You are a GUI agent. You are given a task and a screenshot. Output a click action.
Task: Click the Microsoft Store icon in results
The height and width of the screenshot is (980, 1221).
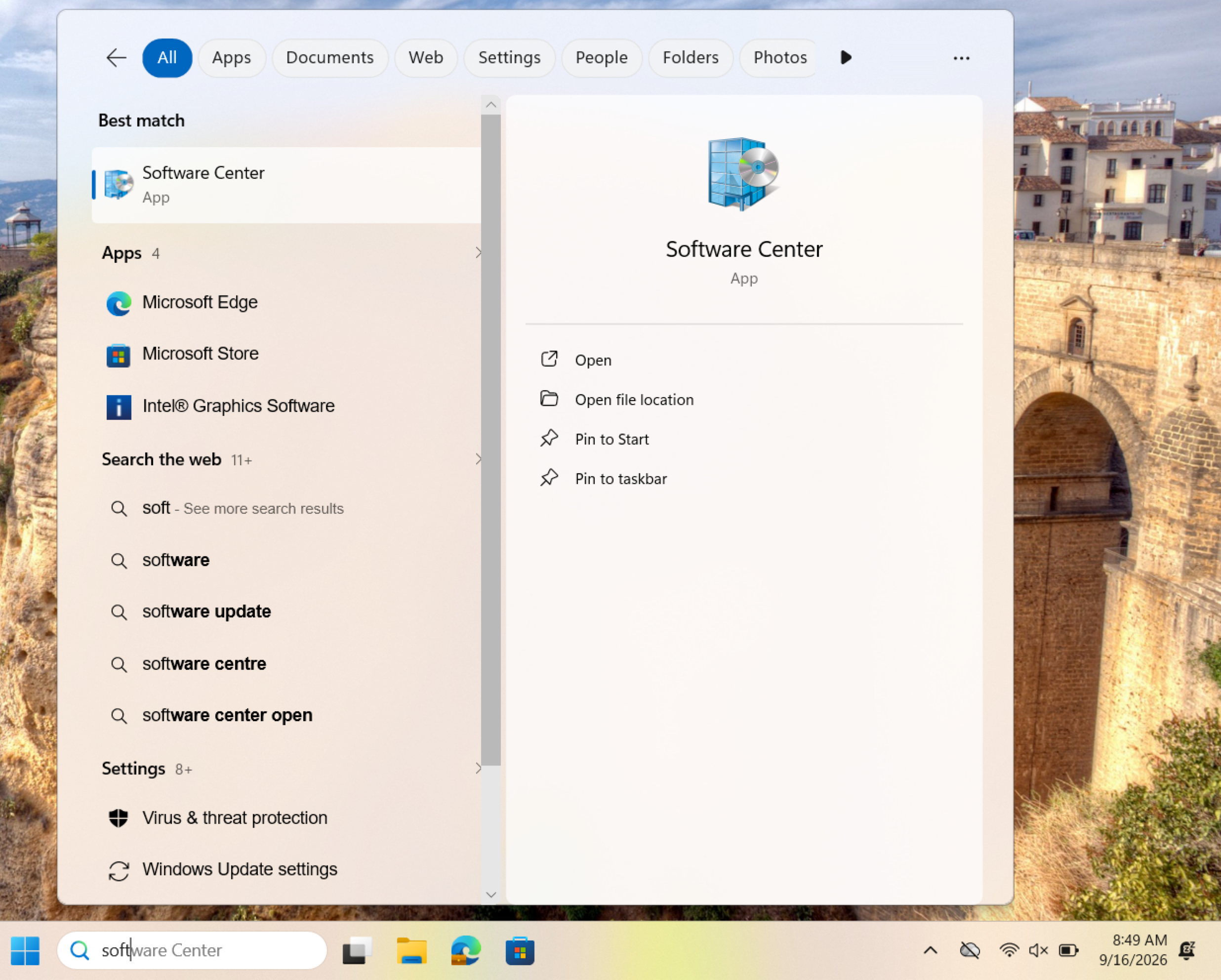coord(119,355)
